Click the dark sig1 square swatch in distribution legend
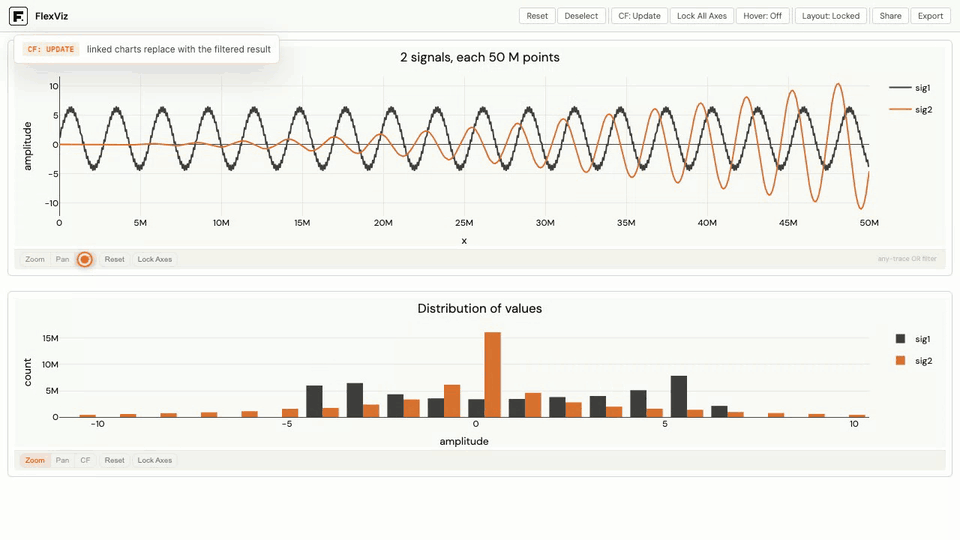The height and width of the screenshot is (540, 960). pos(900,339)
